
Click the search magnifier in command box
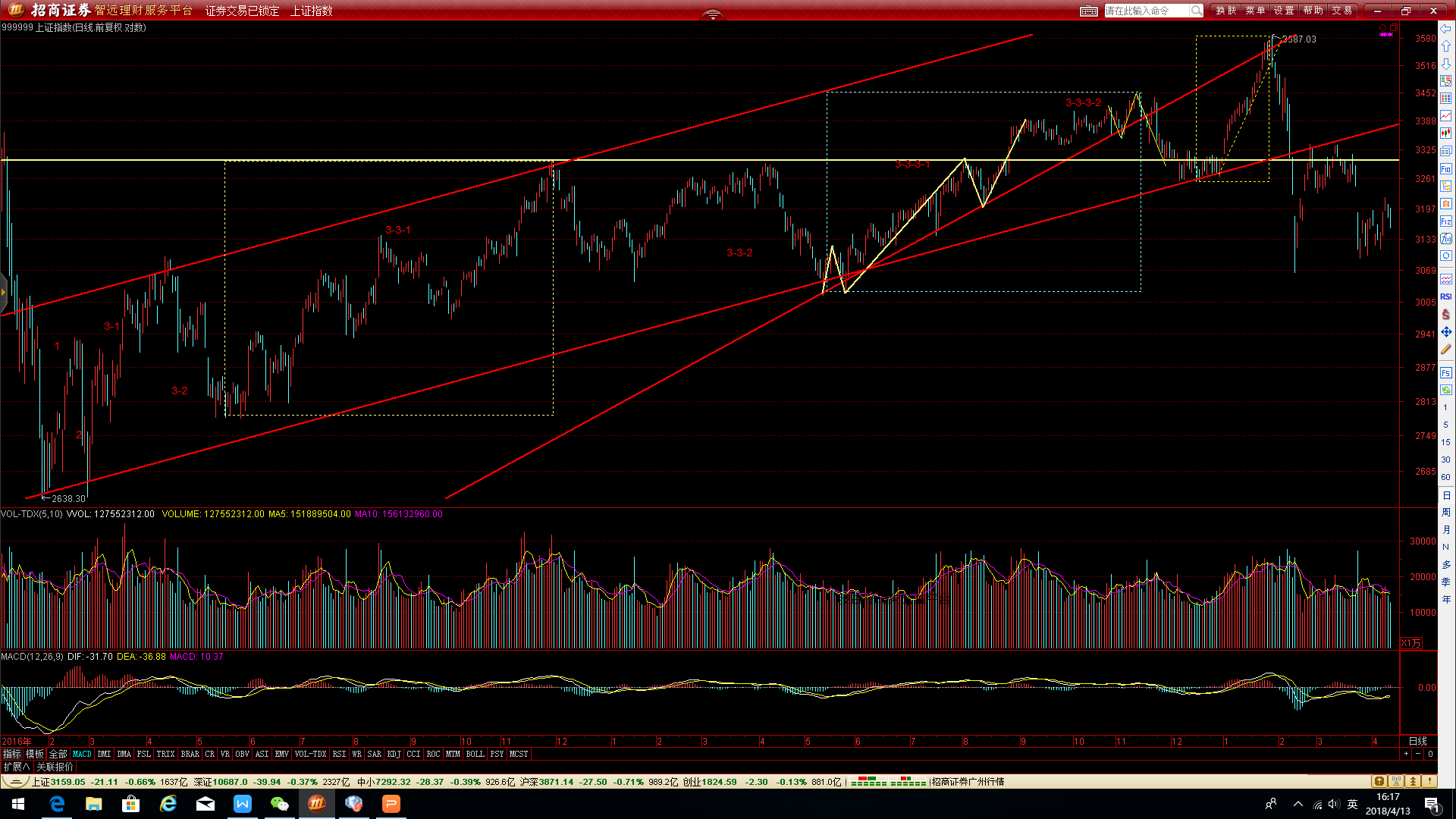(1196, 11)
